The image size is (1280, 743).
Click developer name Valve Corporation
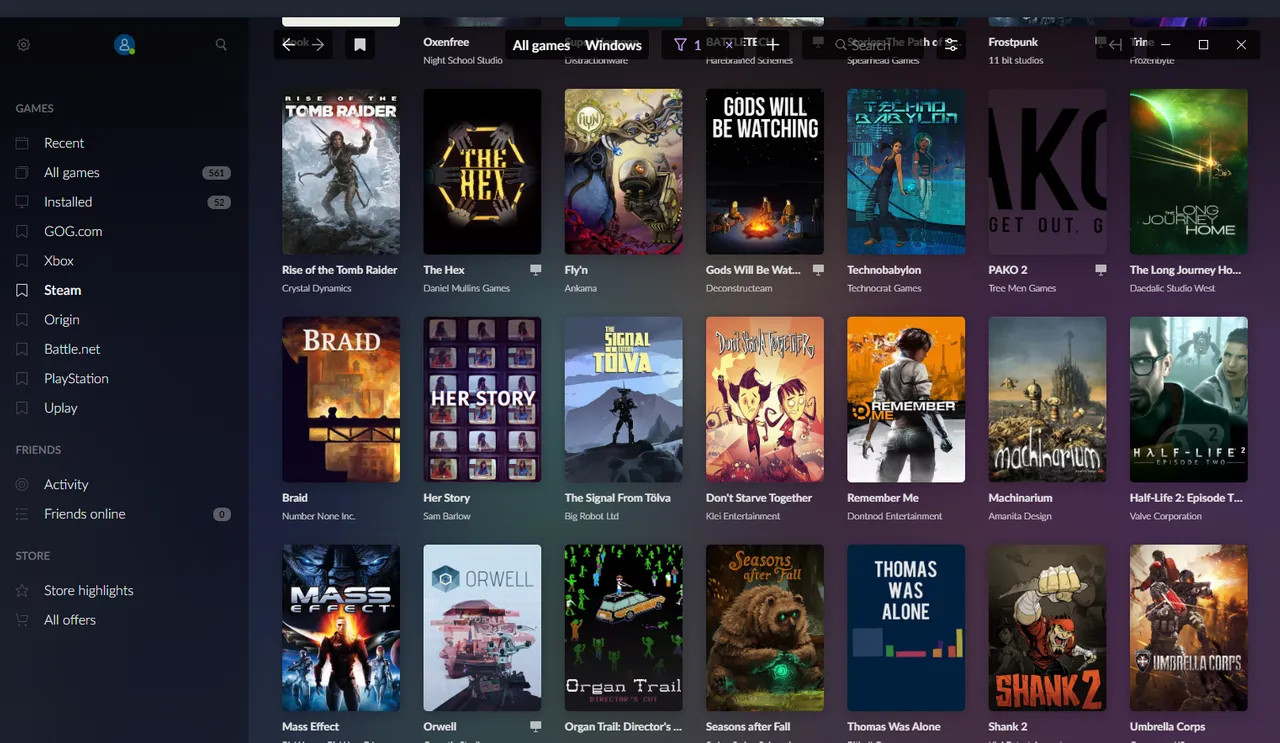click(1166, 517)
